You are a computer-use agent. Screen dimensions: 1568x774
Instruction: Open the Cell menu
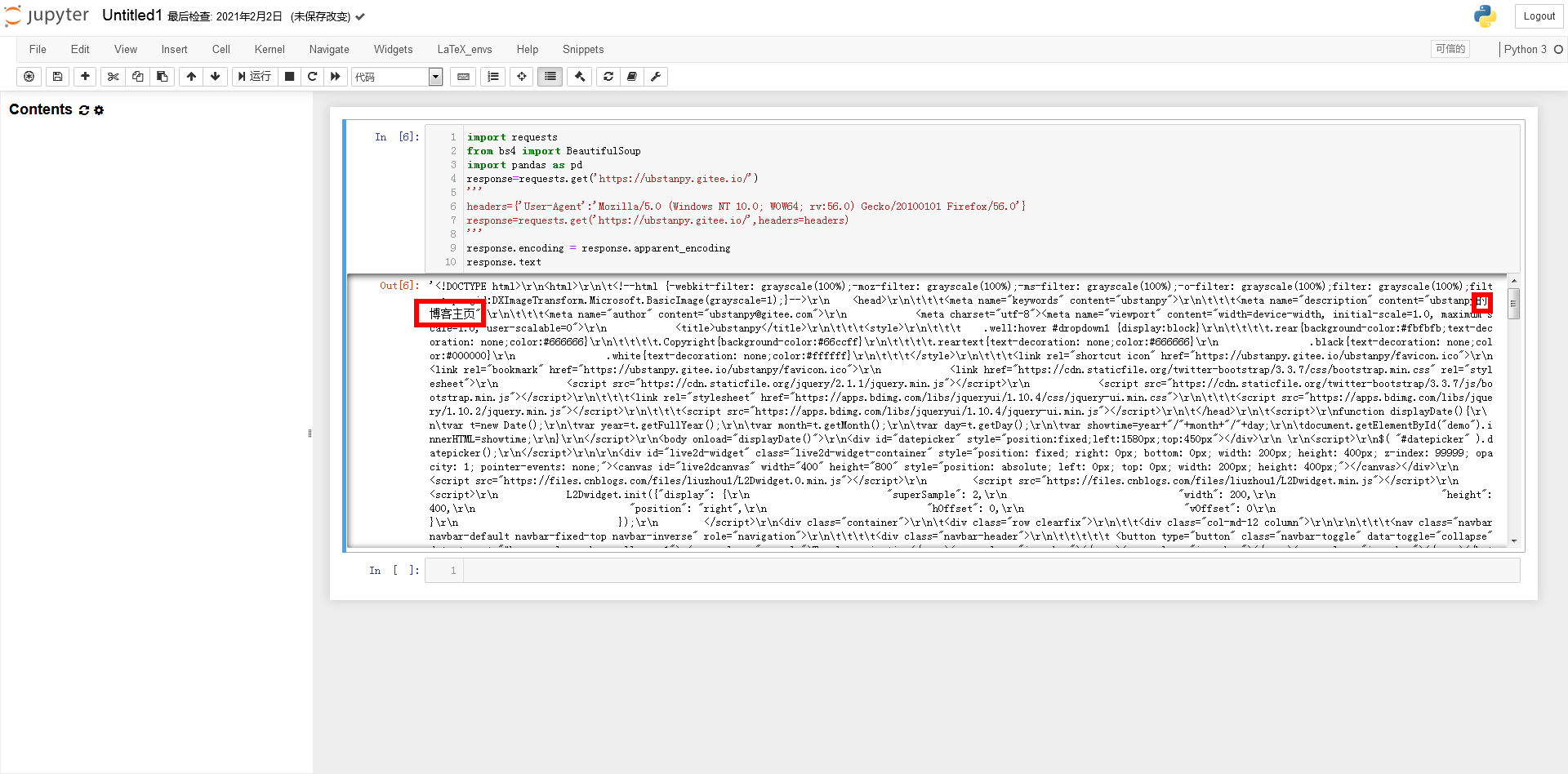221,50
